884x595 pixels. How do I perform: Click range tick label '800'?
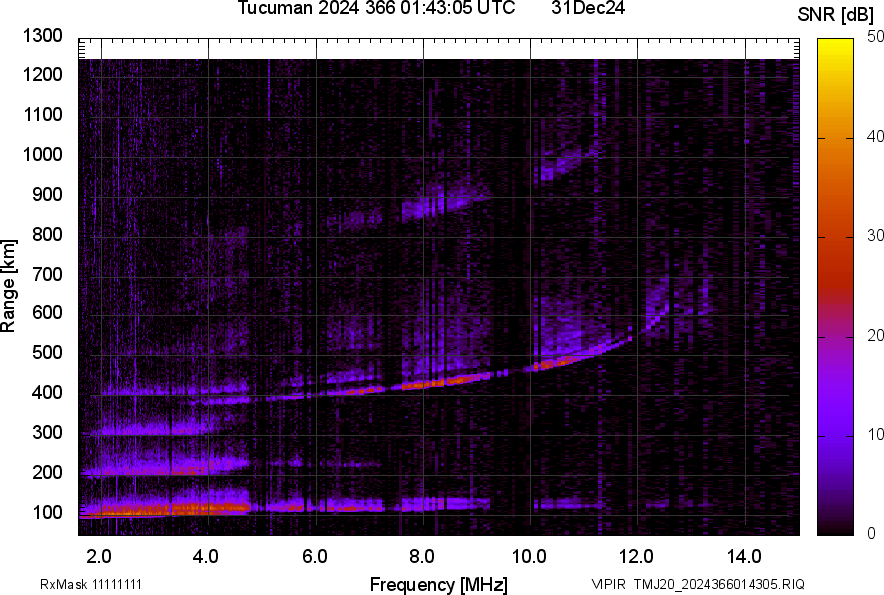pyautogui.click(x=47, y=234)
